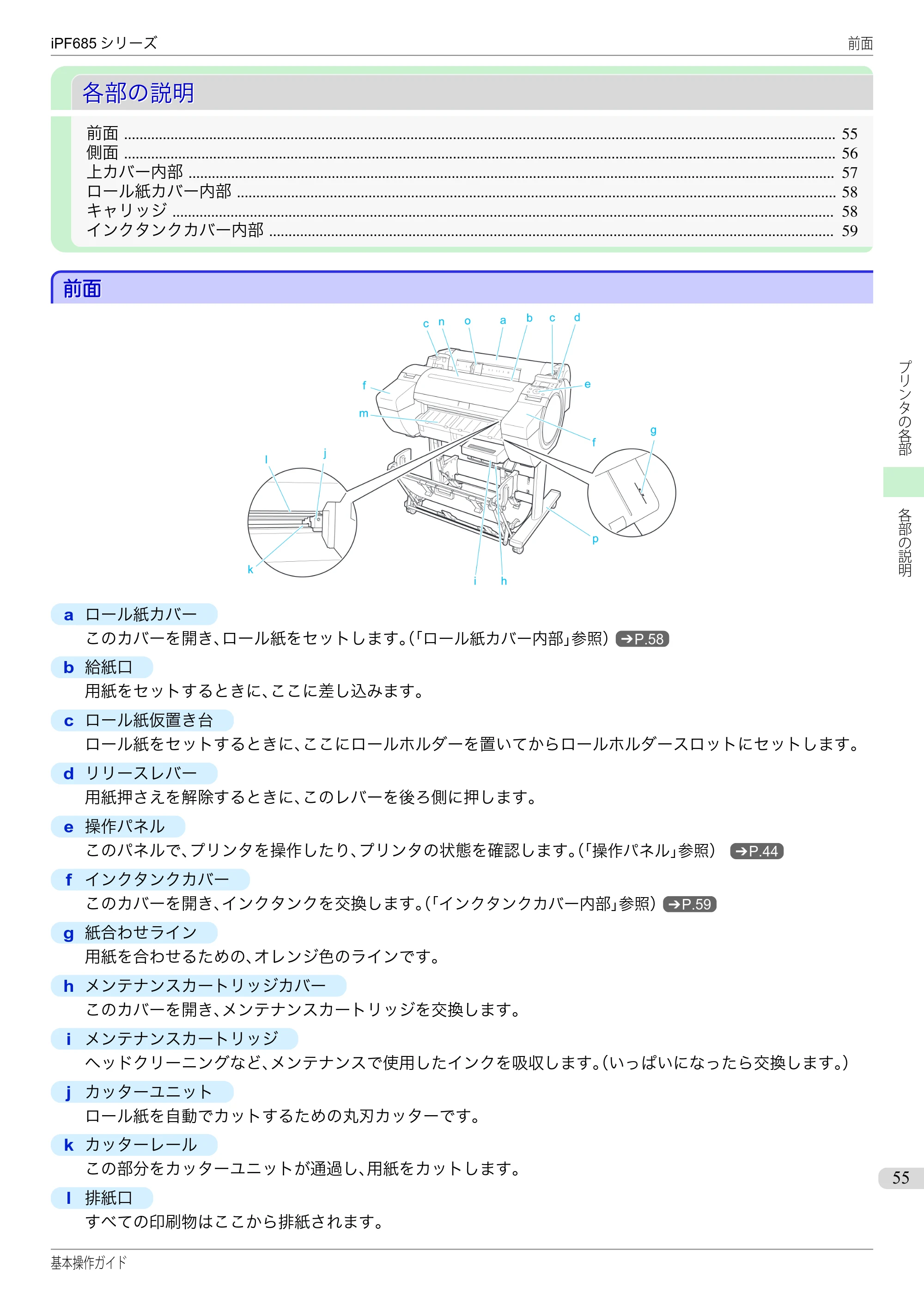Click callout letter 'm' in the diagram

[x=364, y=413]
